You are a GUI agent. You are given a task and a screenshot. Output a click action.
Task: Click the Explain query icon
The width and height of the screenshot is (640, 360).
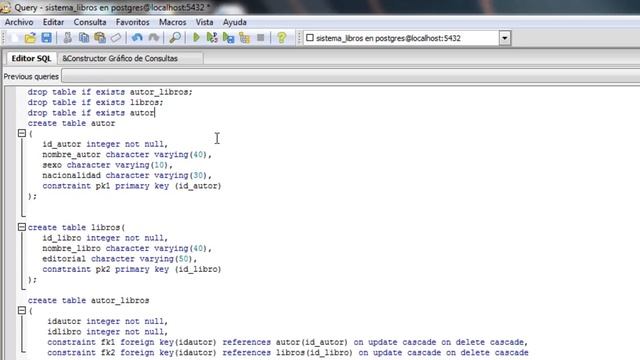tap(244, 38)
